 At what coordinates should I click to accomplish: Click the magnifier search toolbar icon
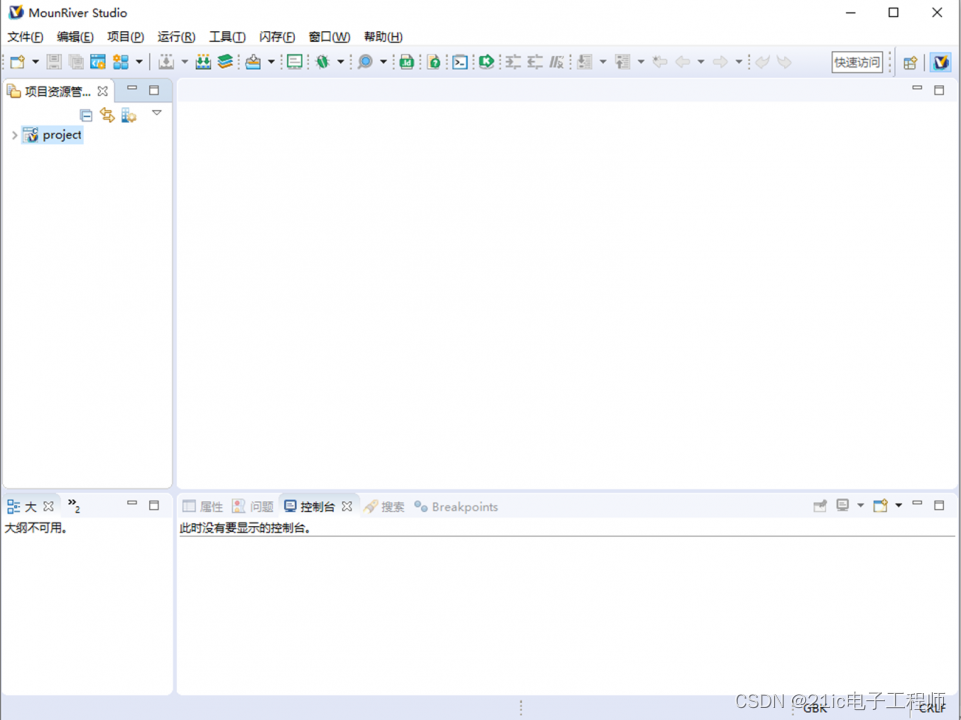[x=365, y=62]
